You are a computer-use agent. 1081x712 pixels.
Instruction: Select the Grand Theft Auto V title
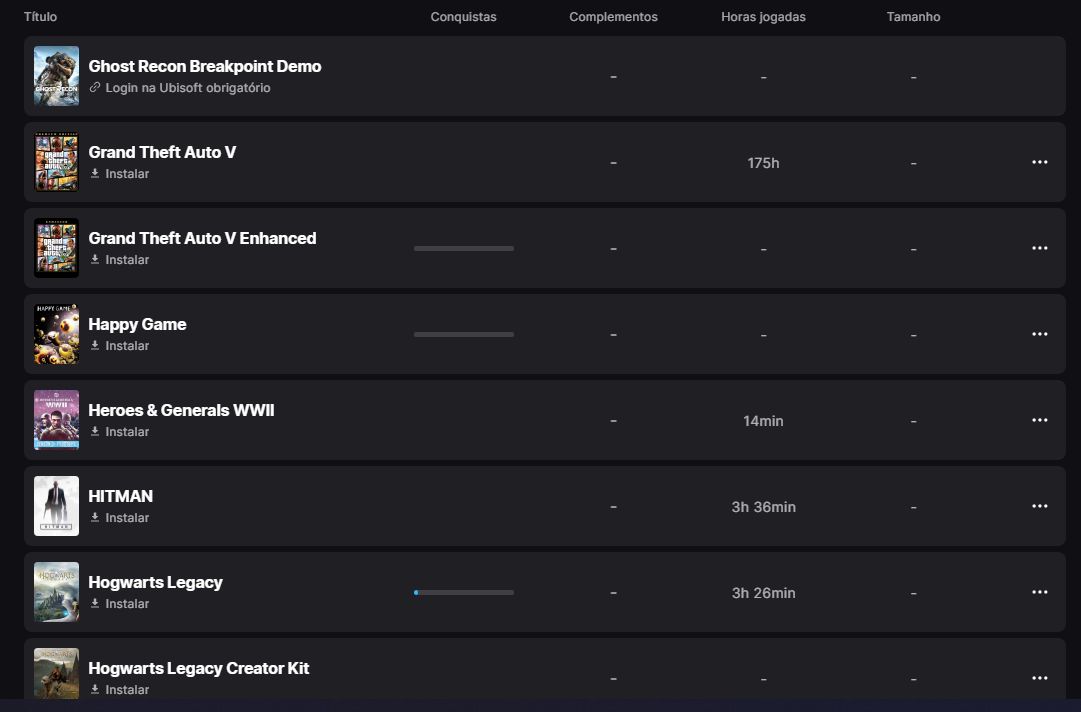point(162,152)
